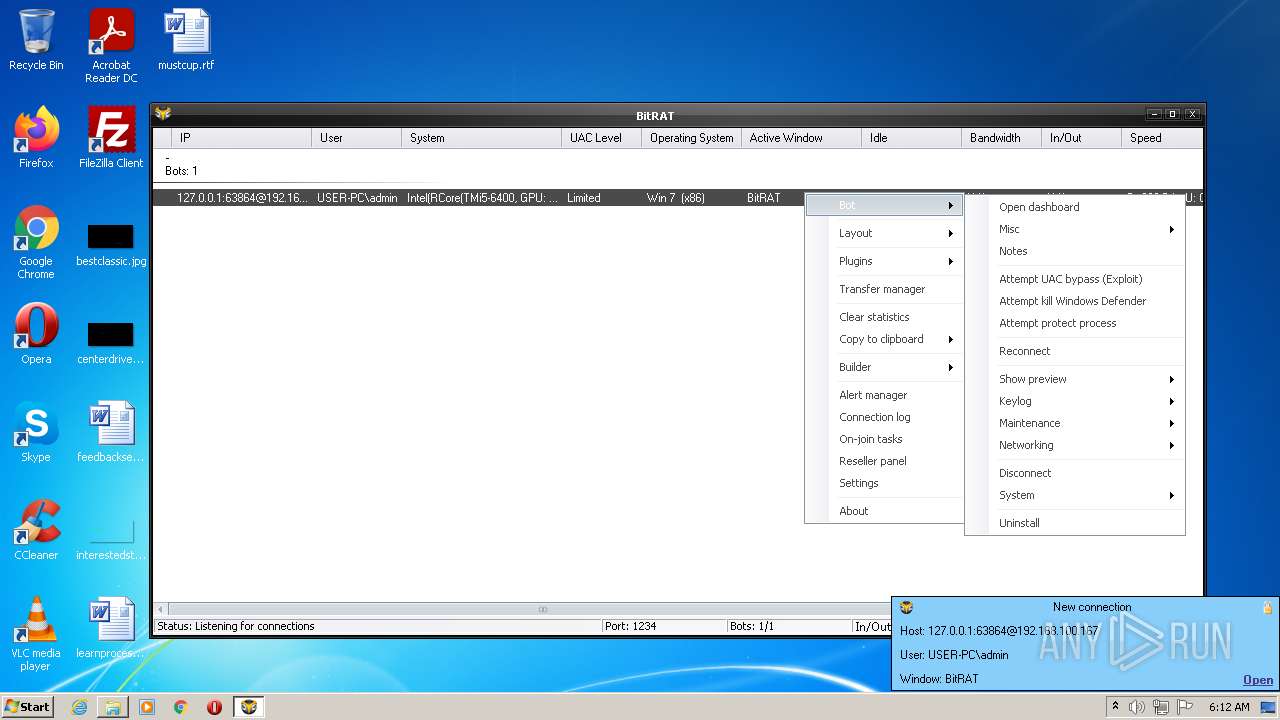Image resolution: width=1280 pixels, height=720 pixels.
Task: Select the bestclassic.jpg desktop file
Action: click(111, 246)
